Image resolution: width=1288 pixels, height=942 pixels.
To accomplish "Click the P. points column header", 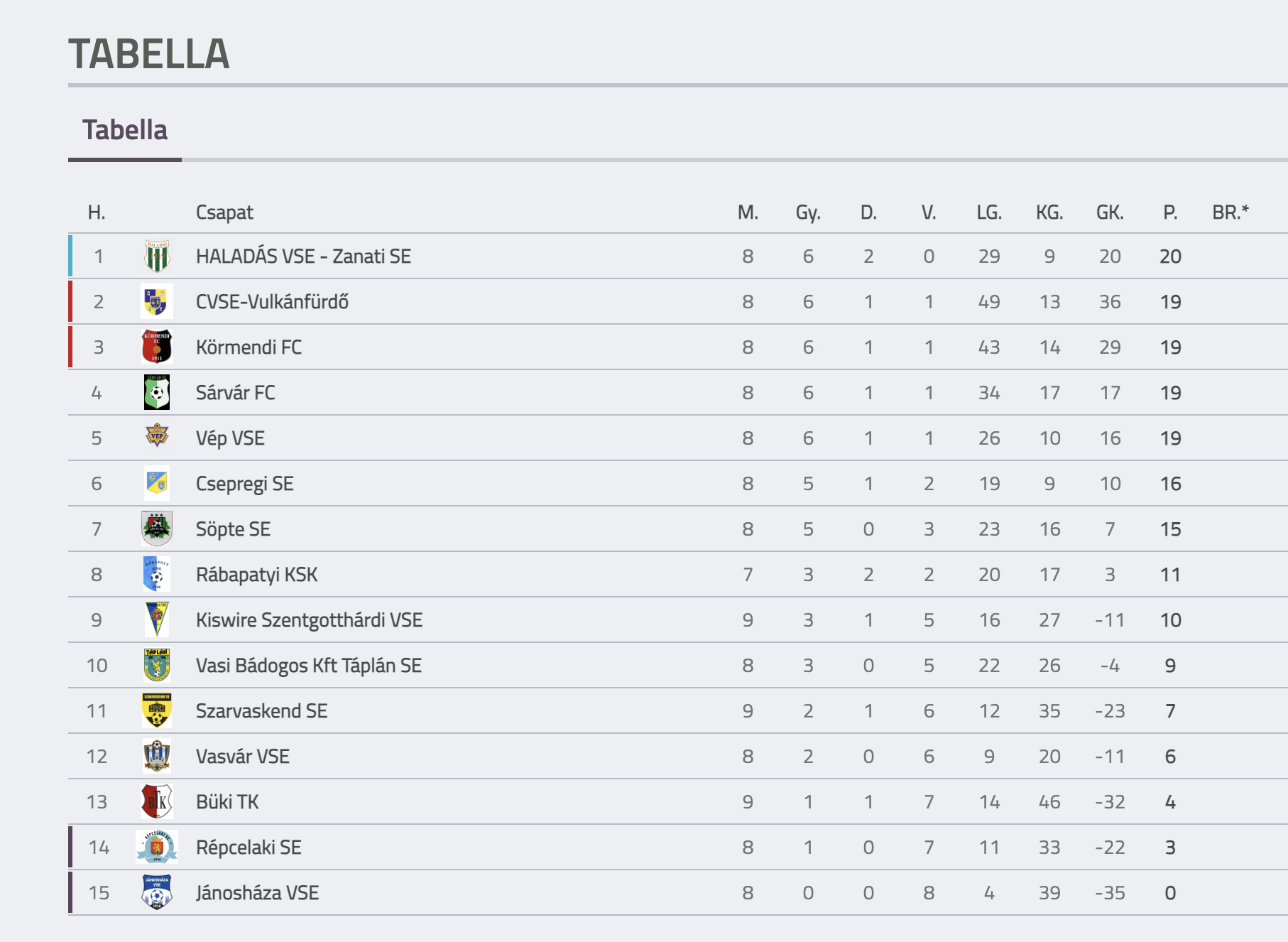I will click(1170, 212).
